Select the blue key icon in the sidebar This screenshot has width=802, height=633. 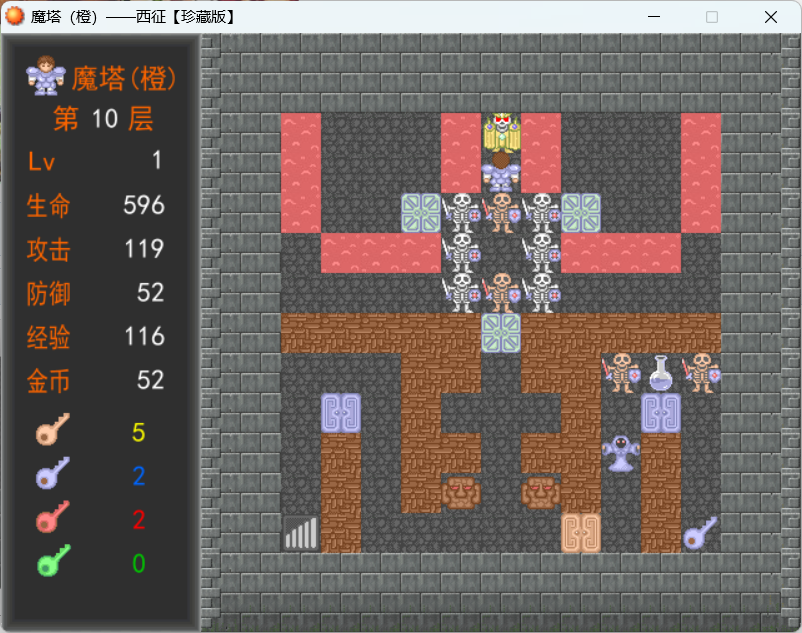[x=53, y=473]
